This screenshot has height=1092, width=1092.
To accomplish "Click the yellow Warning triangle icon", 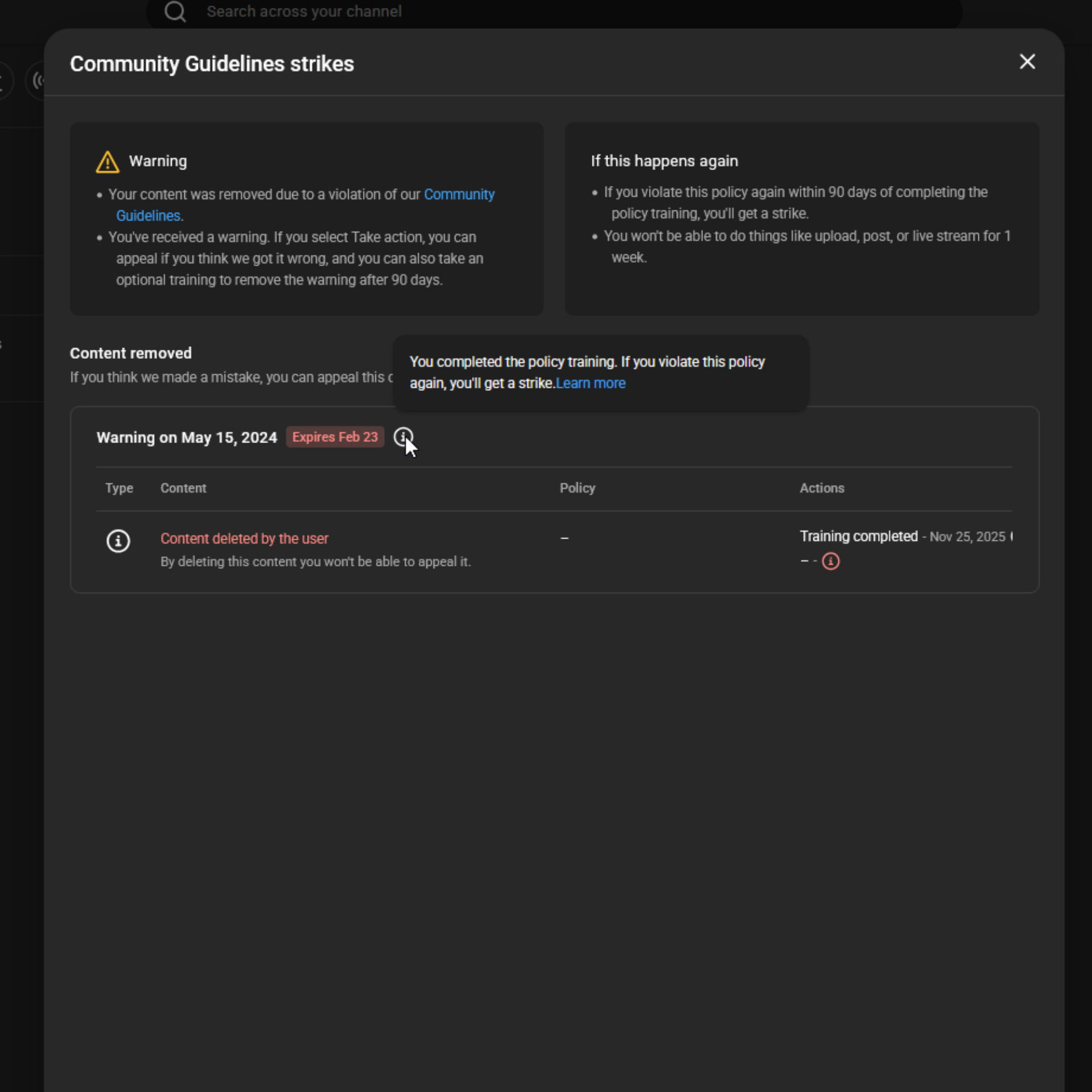I will tap(107, 162).
